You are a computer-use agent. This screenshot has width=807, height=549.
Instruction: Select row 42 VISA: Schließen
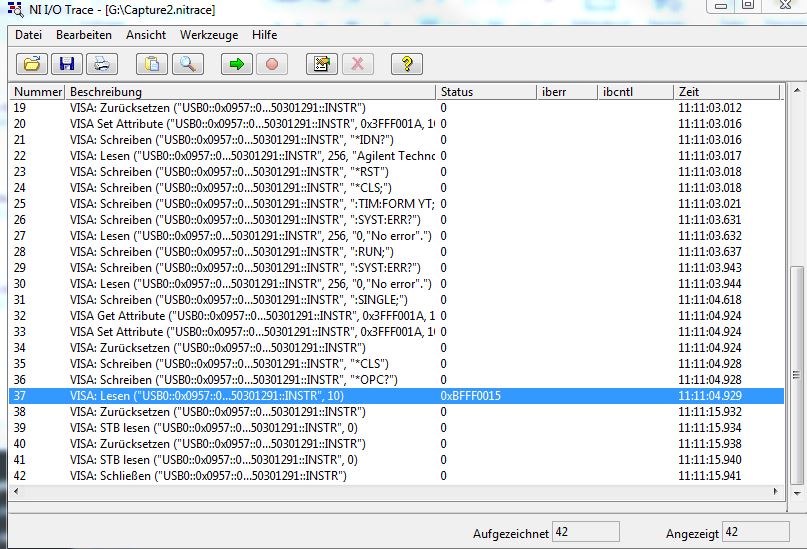point(396,475)
